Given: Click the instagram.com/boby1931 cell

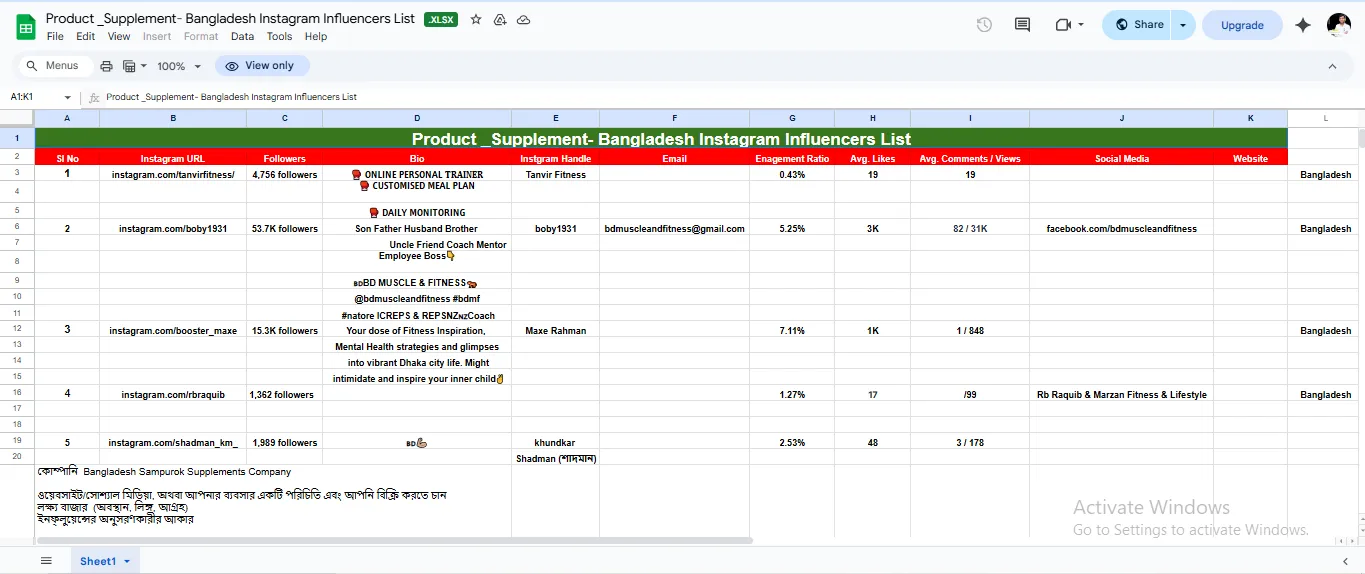Looking at the screenshot, I should click(173, 228).
